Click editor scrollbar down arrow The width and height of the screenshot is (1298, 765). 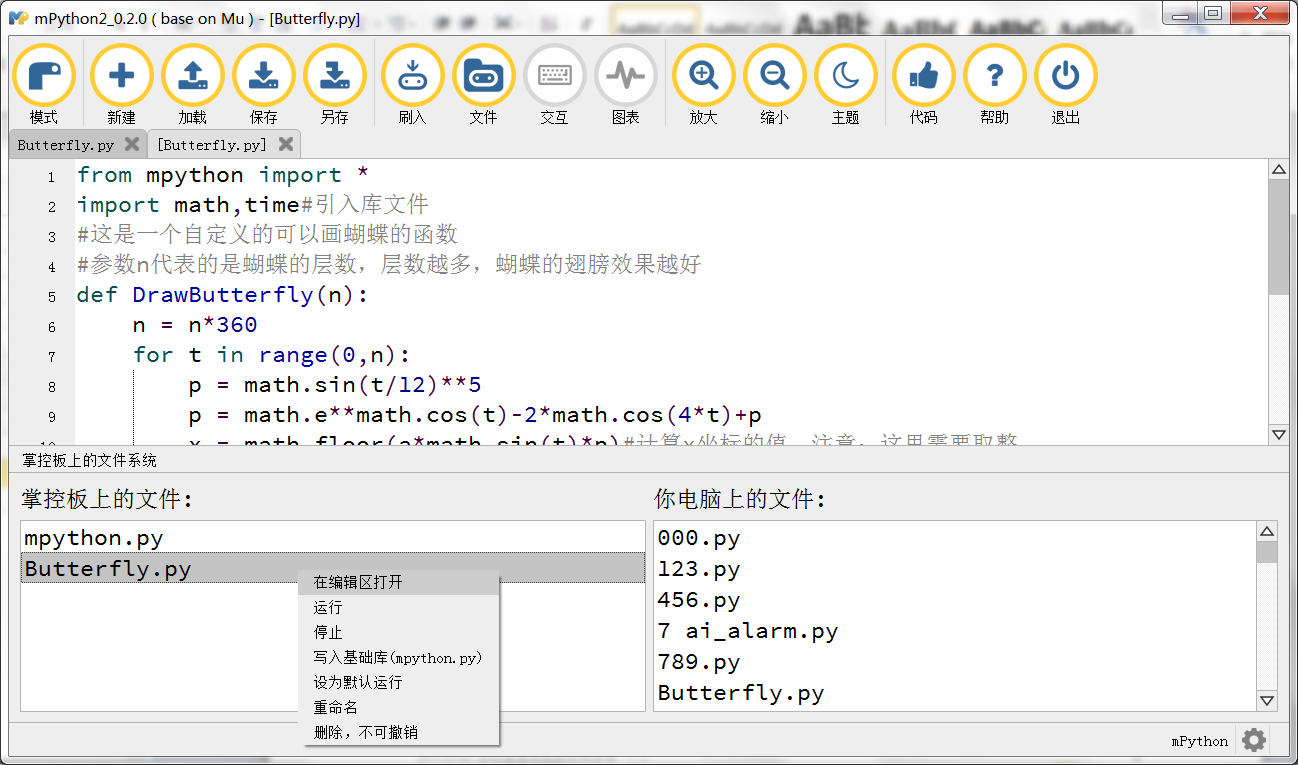(x=1278, y=434)
